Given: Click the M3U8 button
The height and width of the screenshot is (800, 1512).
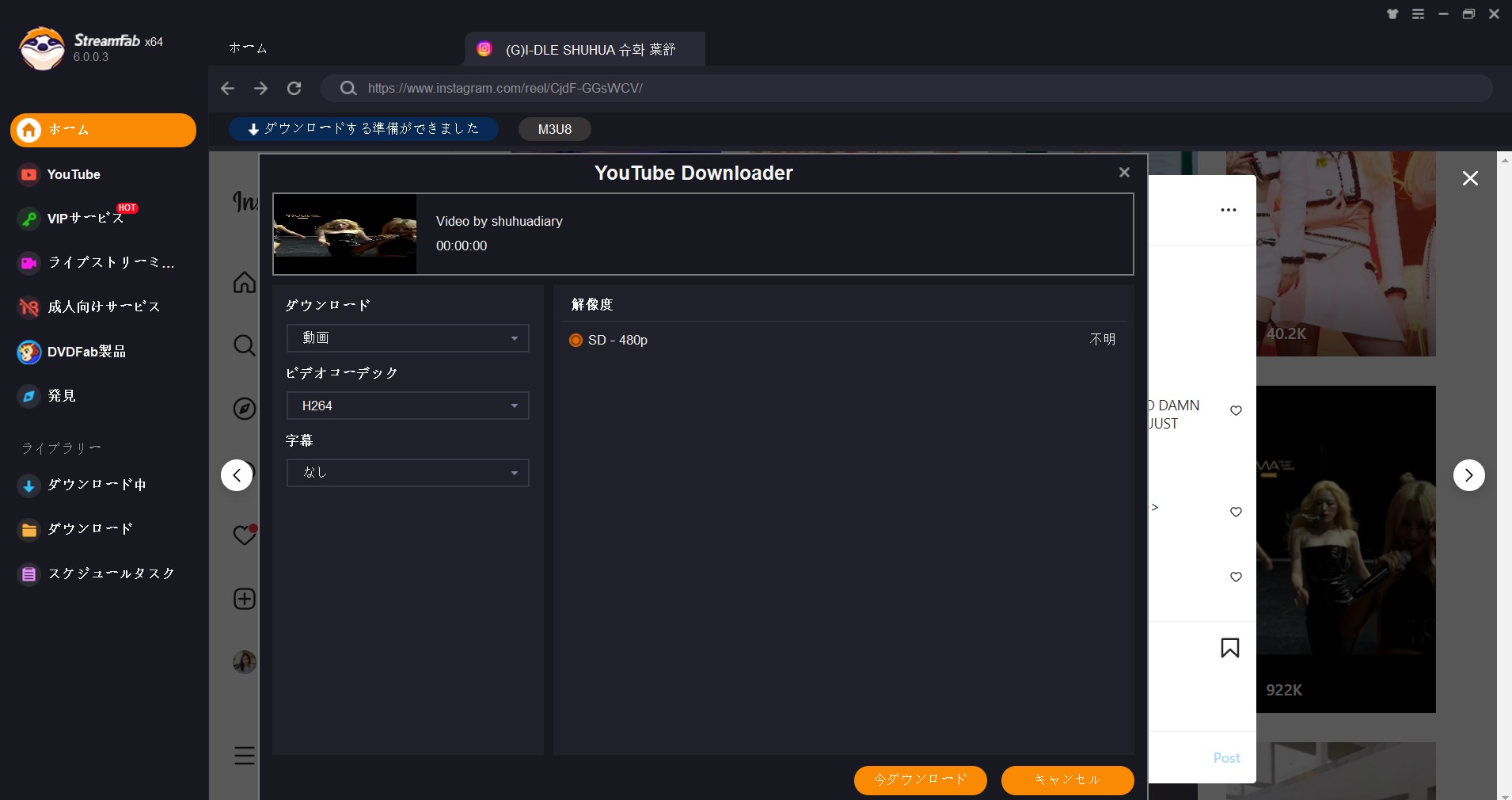Looking at the screenshot, I should tap(555, 129).
